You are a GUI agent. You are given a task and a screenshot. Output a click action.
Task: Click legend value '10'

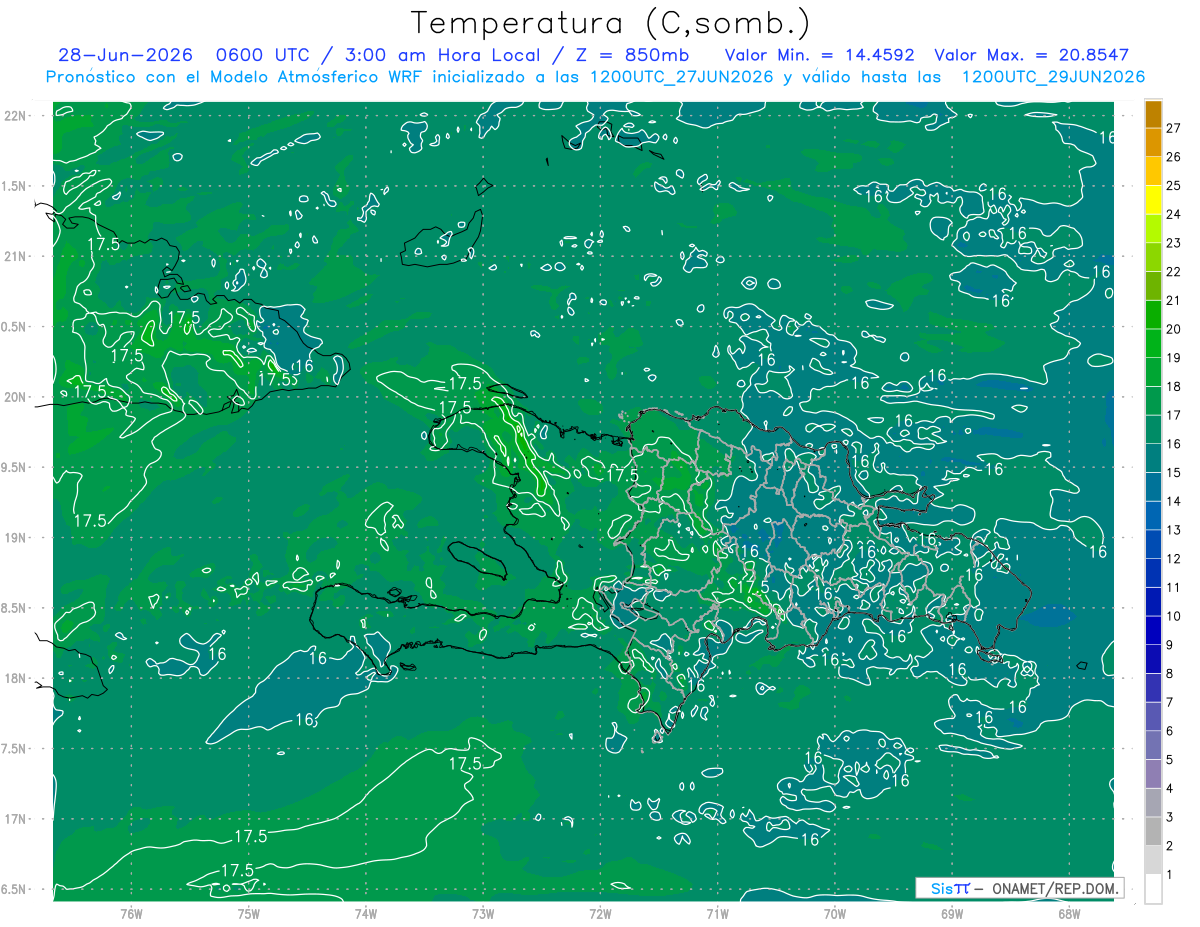coord(1174,616)
